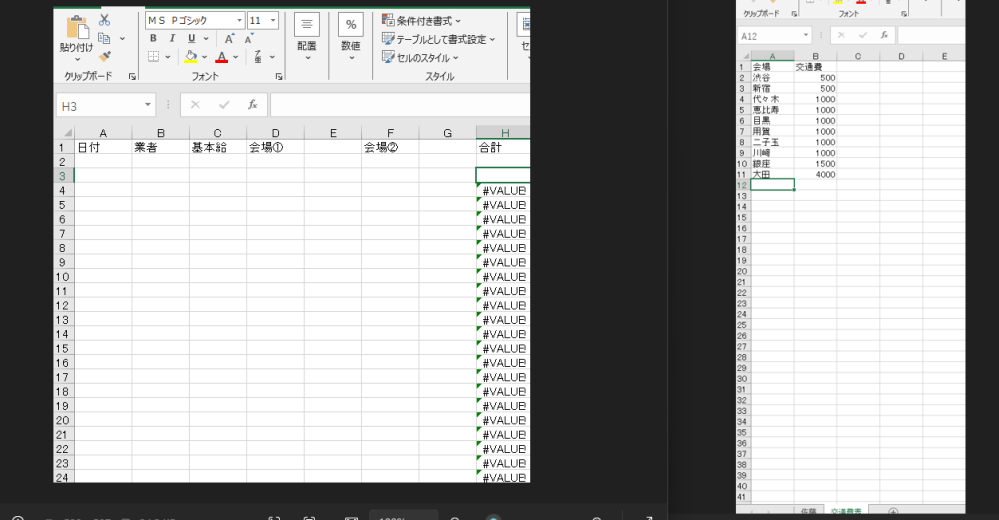Viewport: 999px width, 520px height.
Task: Expand Underline style arrow
Action: tap(206, 39)
